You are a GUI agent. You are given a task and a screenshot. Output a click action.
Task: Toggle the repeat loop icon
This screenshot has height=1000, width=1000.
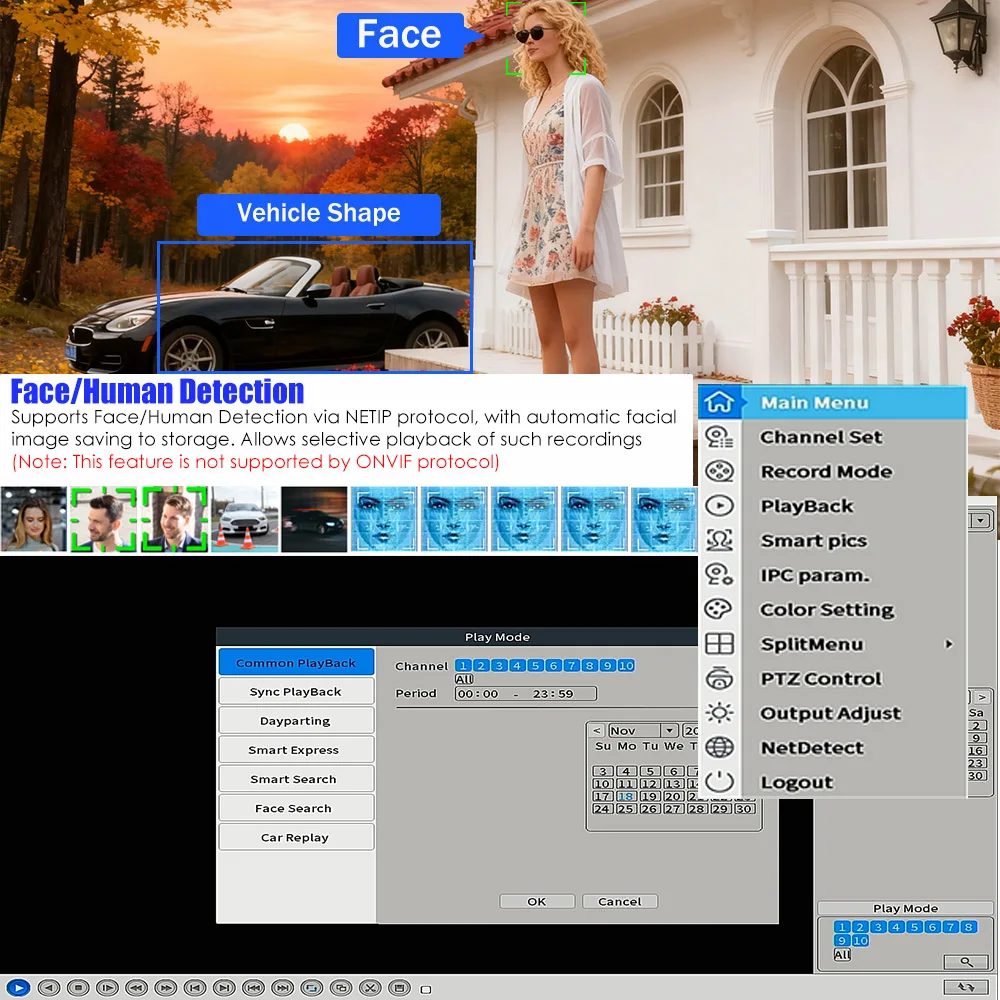click(x=312, y=988)
